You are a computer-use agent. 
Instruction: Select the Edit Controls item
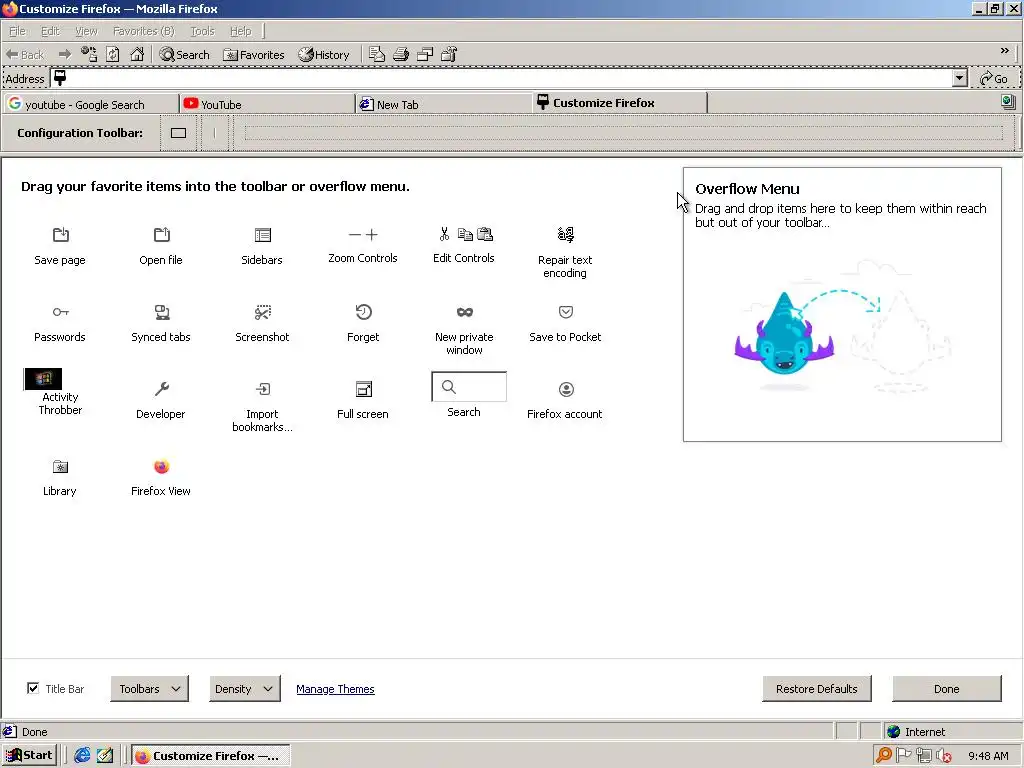464,246
